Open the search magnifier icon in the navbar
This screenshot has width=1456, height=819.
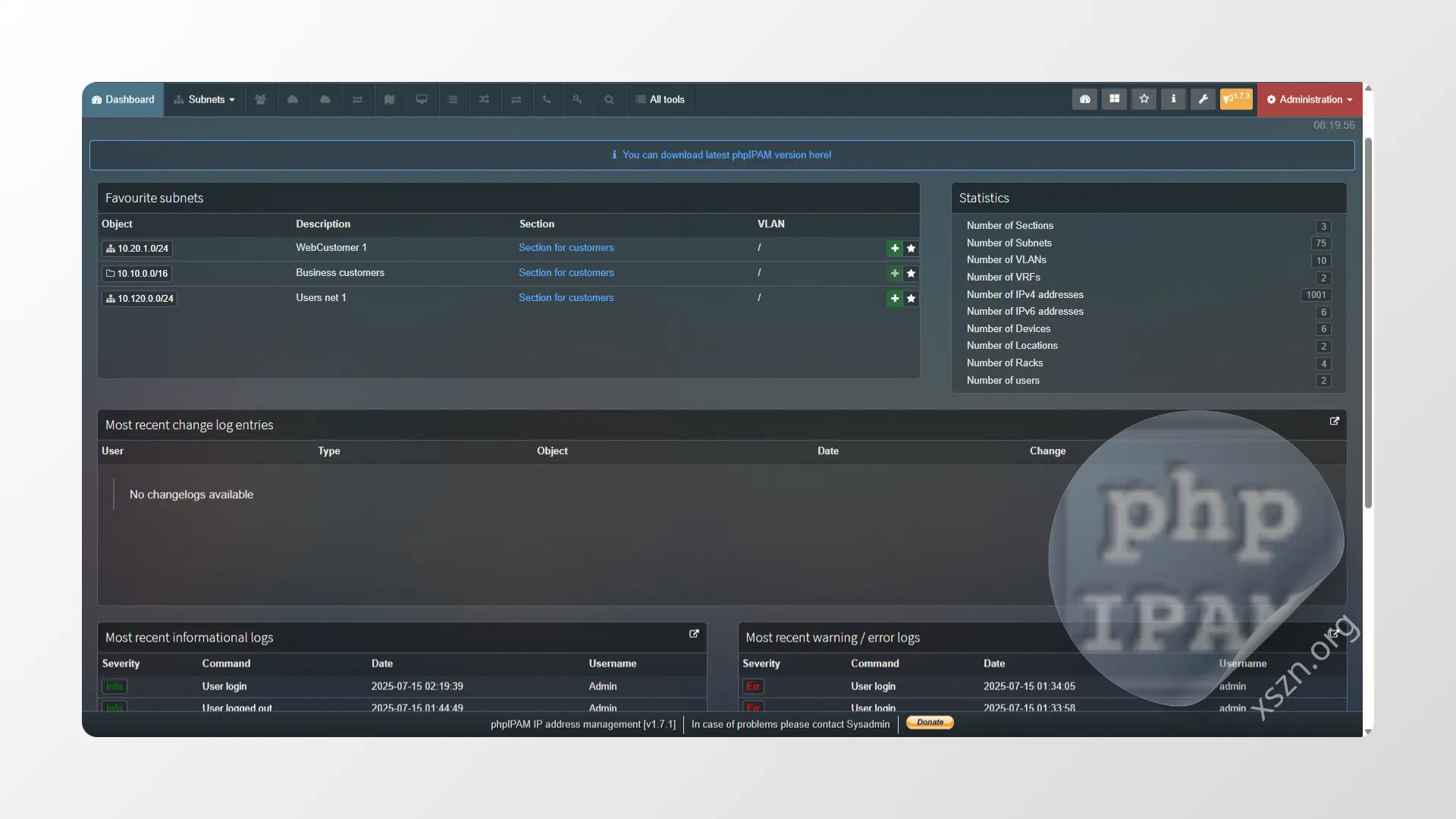tap(609, 99)
